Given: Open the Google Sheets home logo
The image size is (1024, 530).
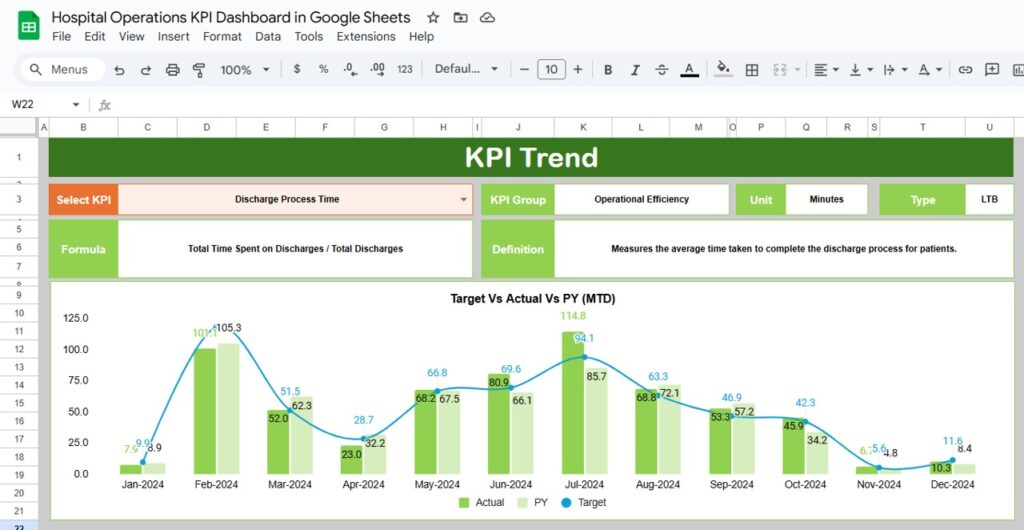Looking at the screenshot, I should pyautogui.click(x=29, y=26).
